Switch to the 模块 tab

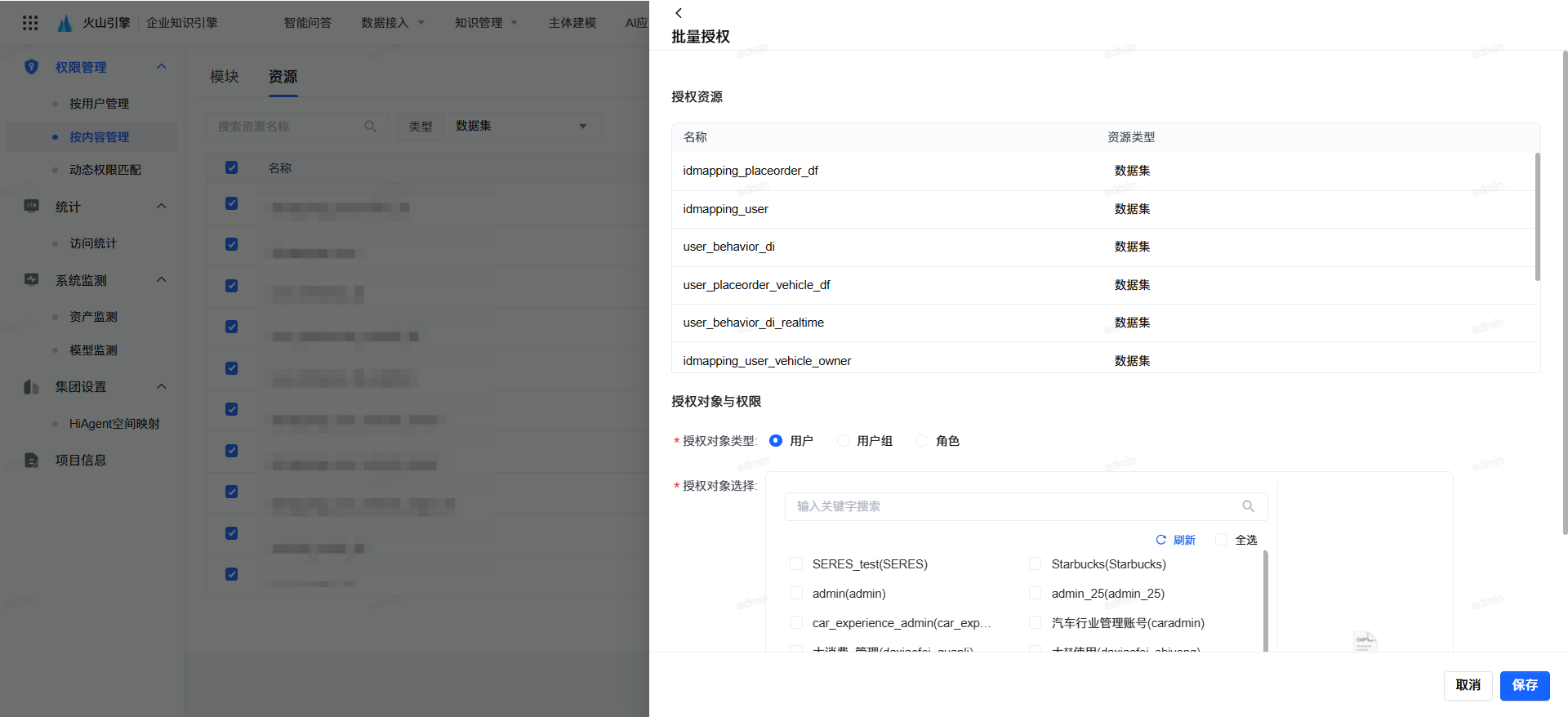[x=225, y=77]
